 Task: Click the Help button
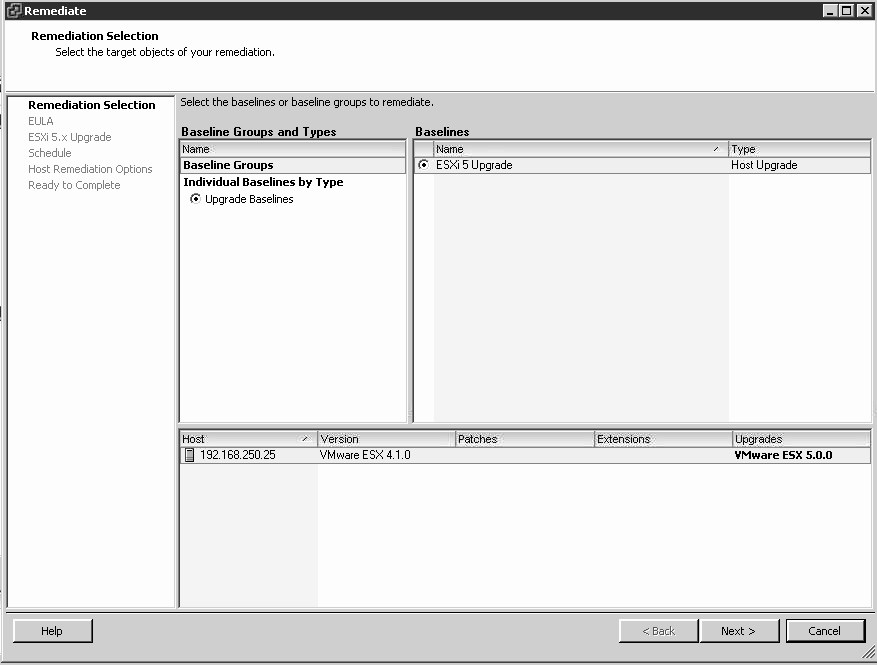[x=53, y=631]
